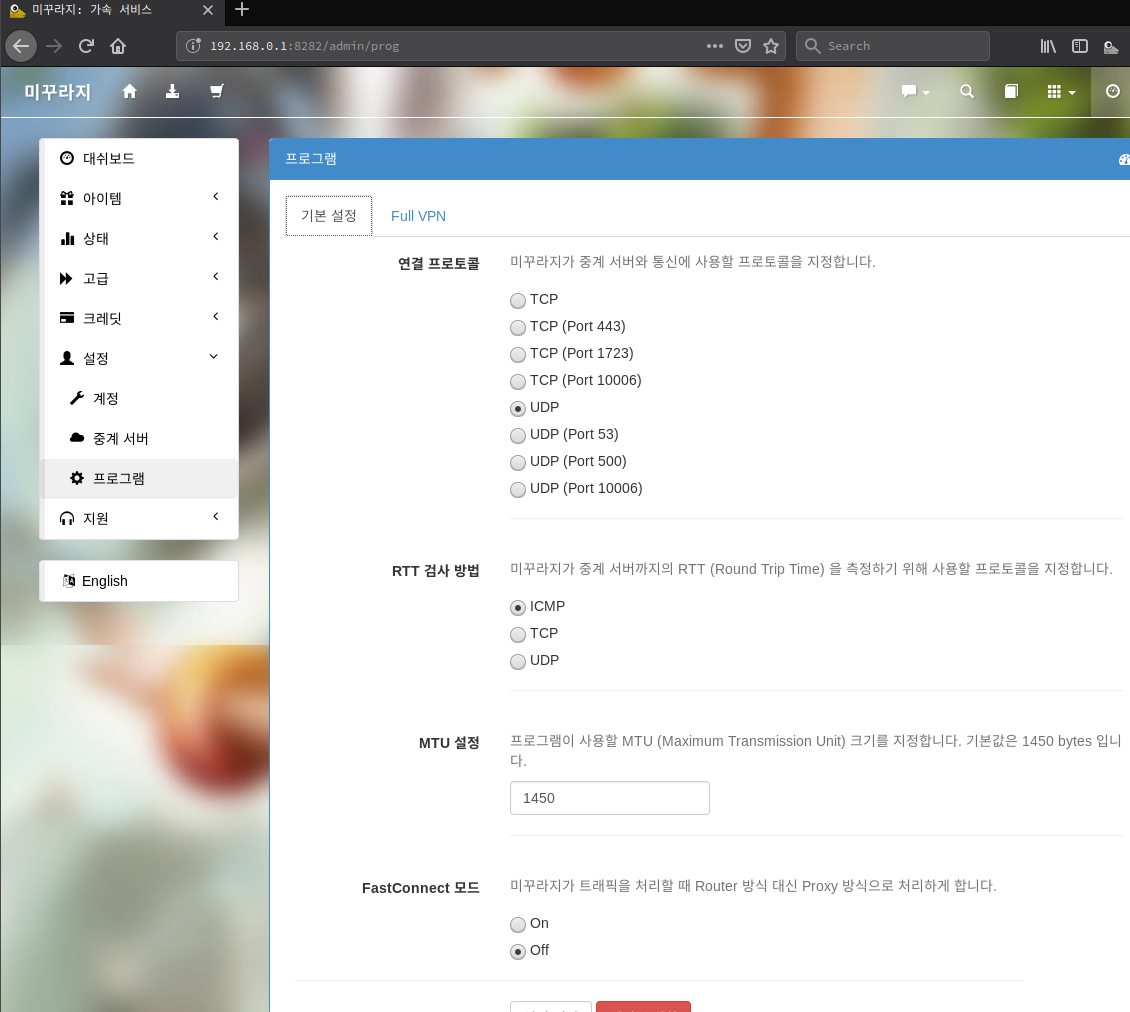Expand the 아이템 sidebar menu
This screenshot has height=1012, width=1130.
[x=139, y=198]
